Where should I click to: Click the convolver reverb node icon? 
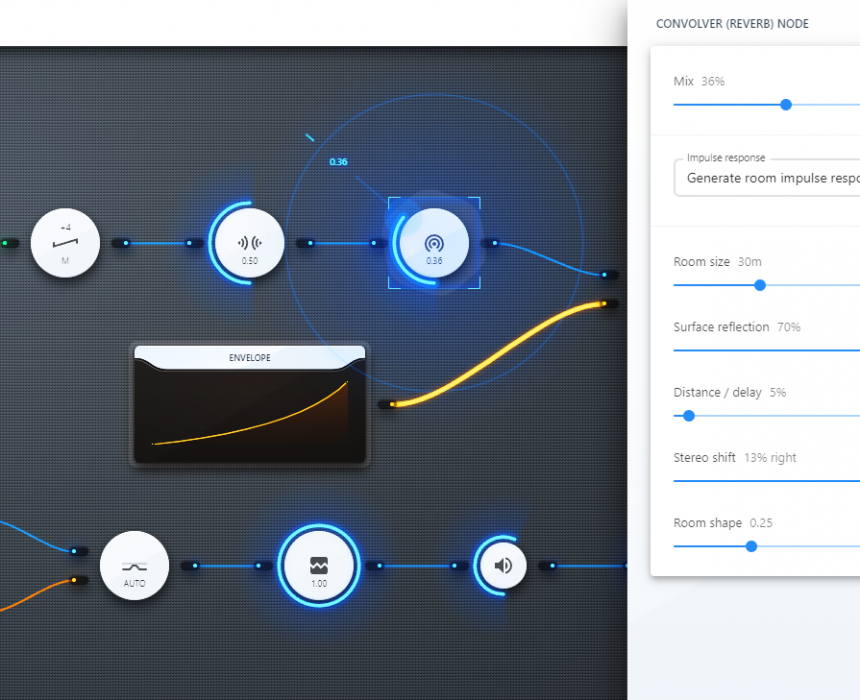[434, 242]
